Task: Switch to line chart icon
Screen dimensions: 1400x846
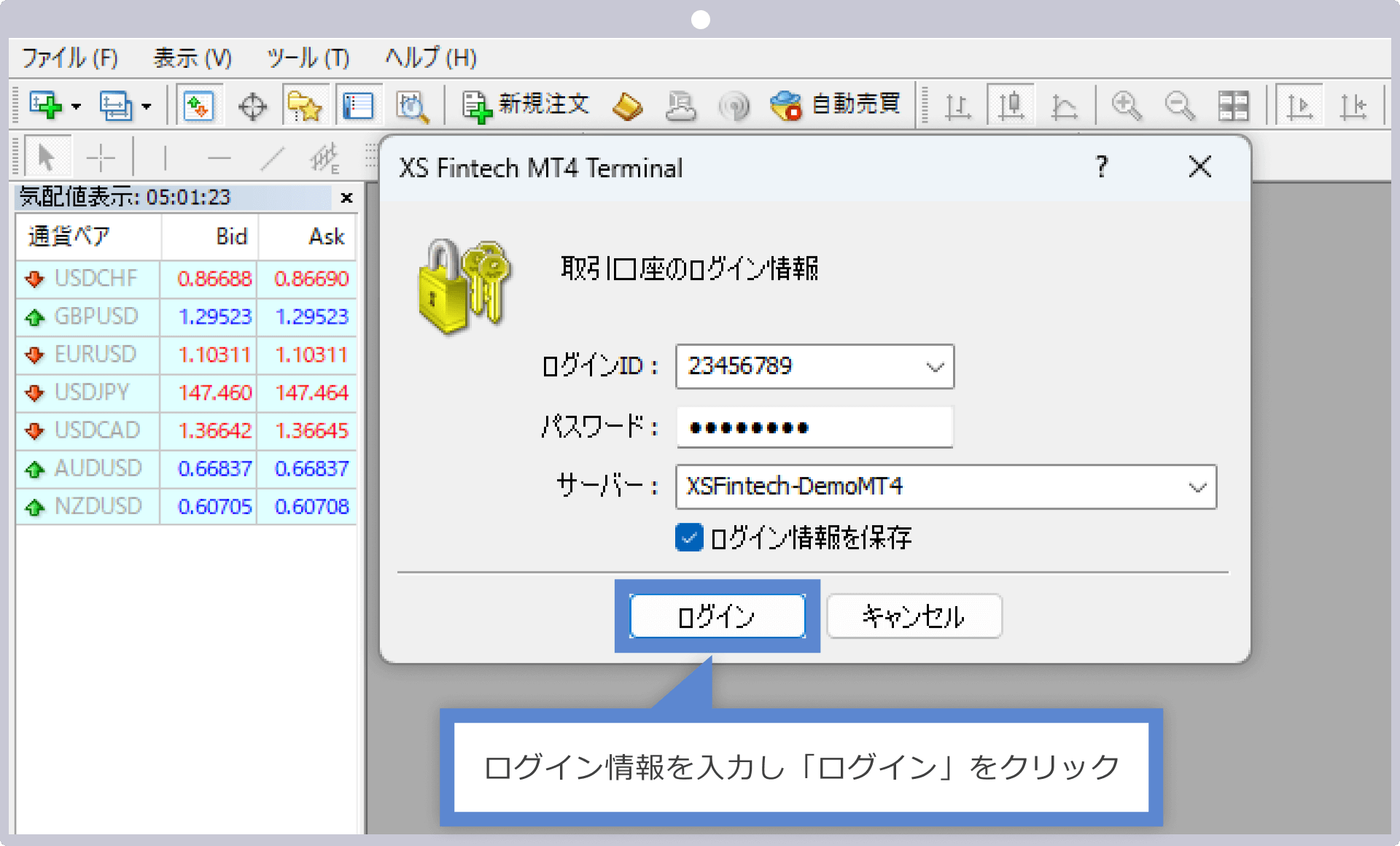Action: tap(1064, 106)
